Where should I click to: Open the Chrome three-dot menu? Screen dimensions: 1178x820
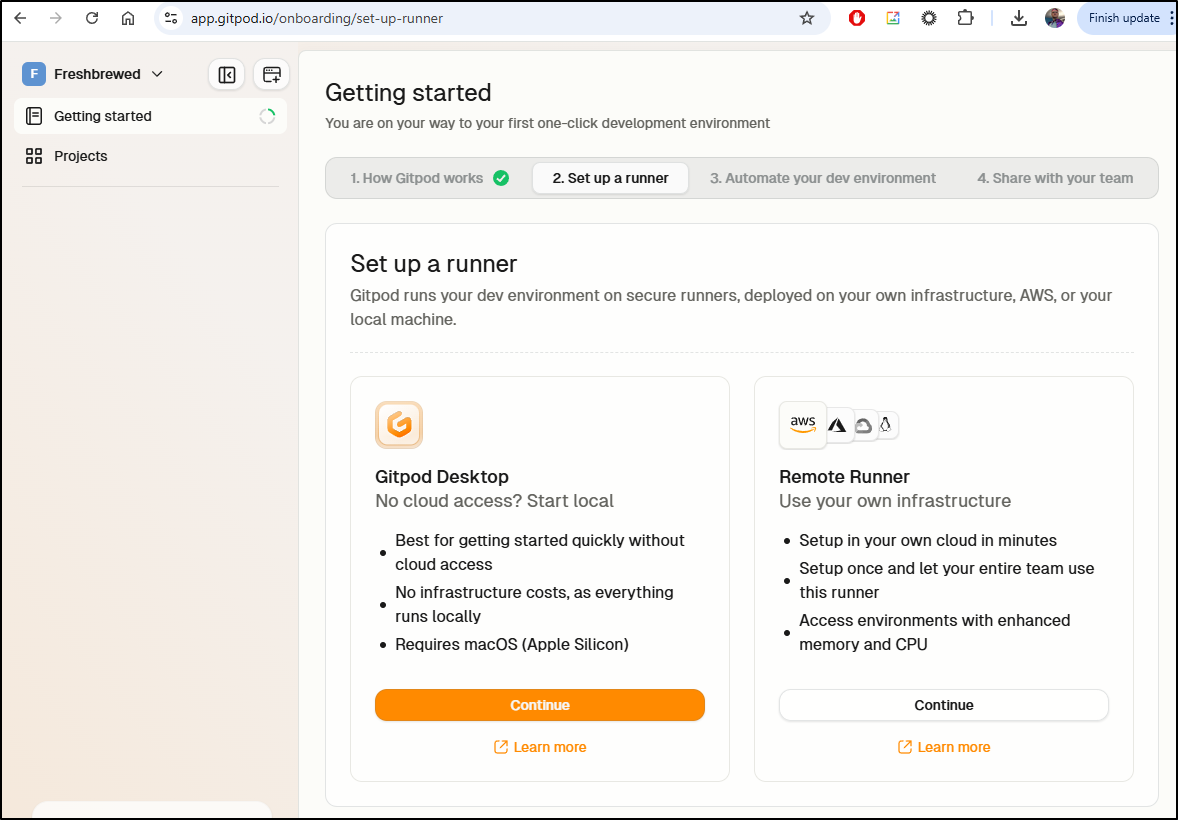point(1171,18)
